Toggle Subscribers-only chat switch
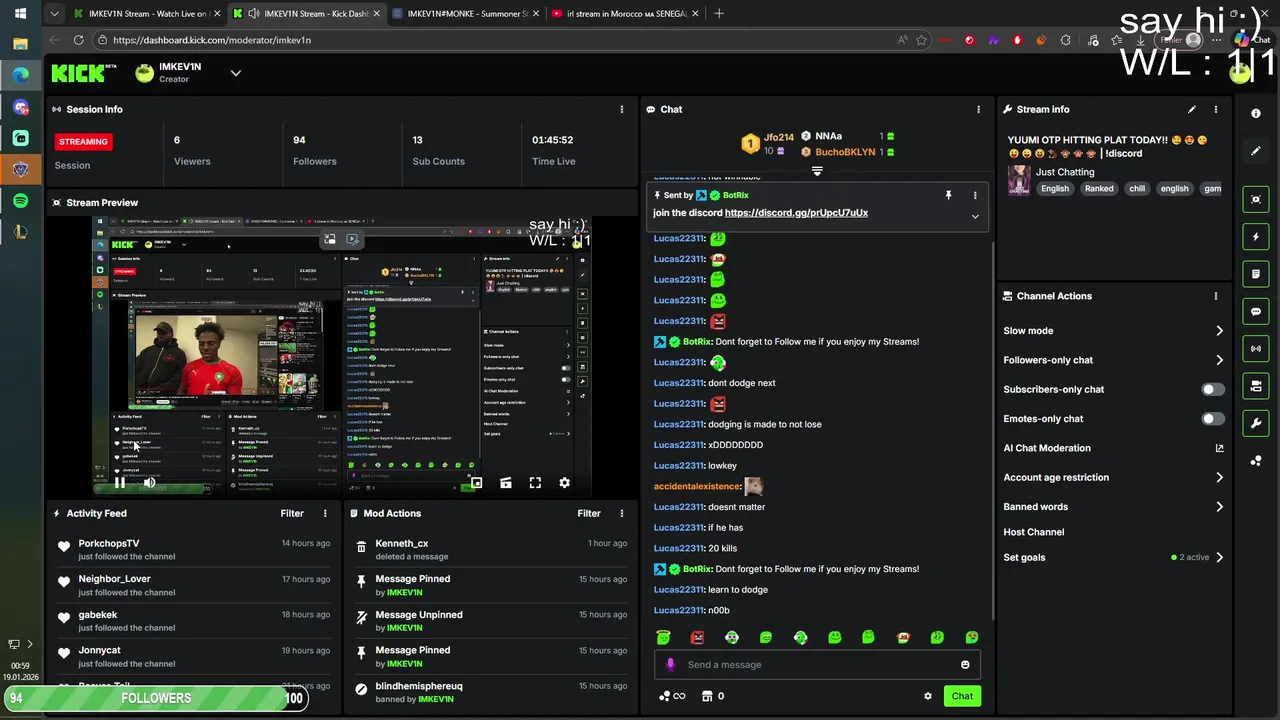Image resolution: width=1280 pixels, height=720 pixels. pyautogui.click(x=1212, y=389)
